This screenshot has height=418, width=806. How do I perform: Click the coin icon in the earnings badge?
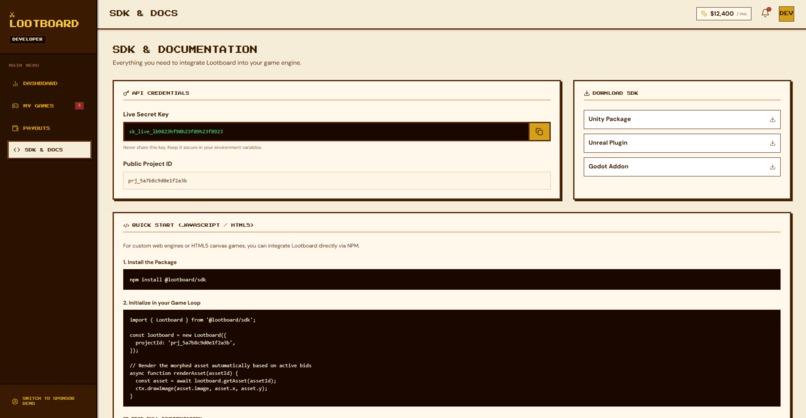704,14
